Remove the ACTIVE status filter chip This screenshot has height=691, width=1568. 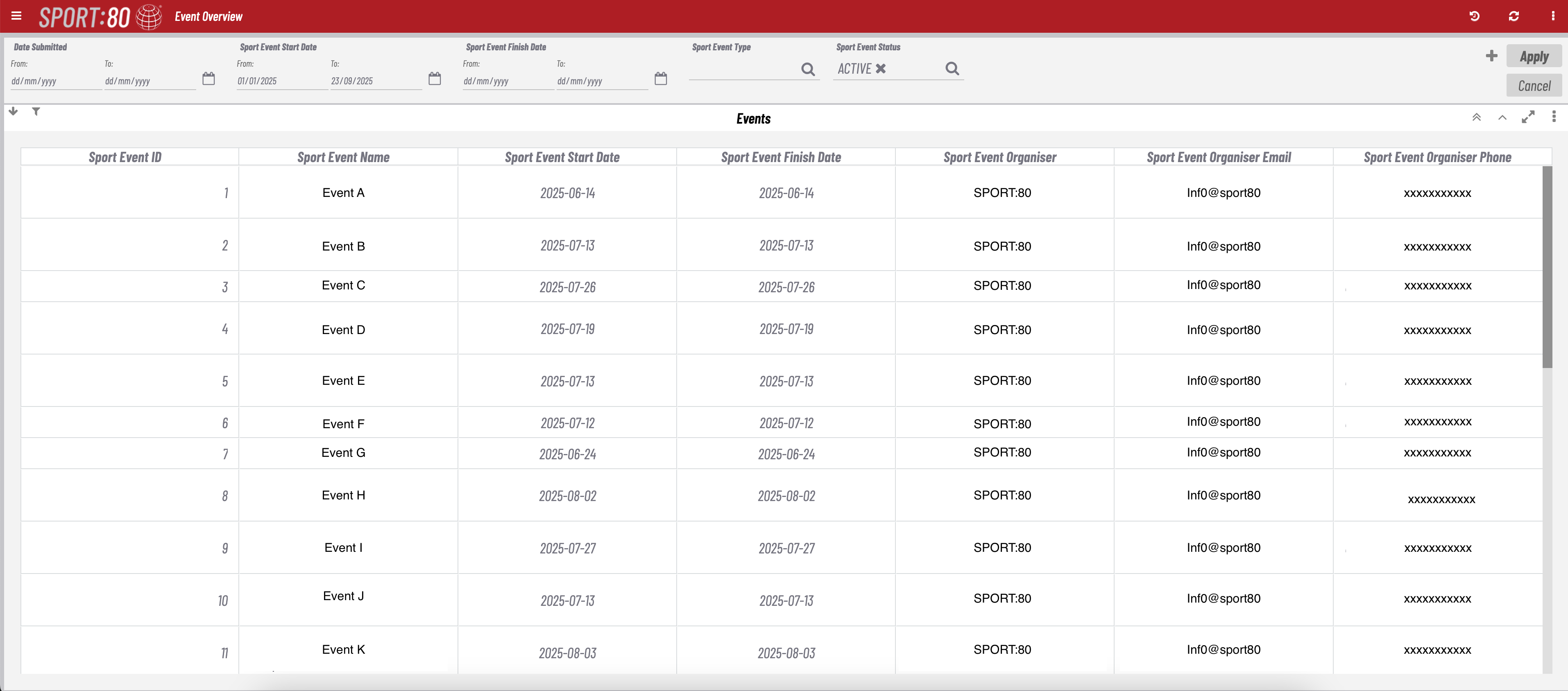pyautogui.click(x=881, y=69)
